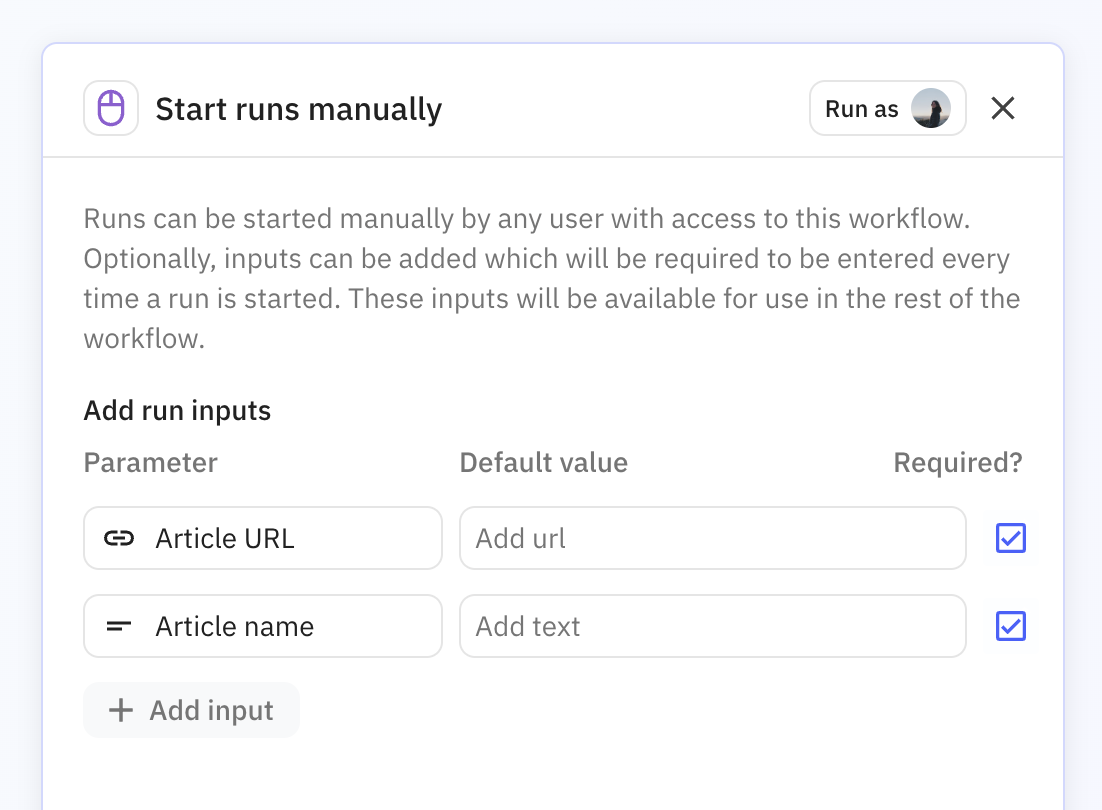The width and height of the screenshot is (1102, 810).
Task: Click the Add input button label
Action: click(211, 711)
